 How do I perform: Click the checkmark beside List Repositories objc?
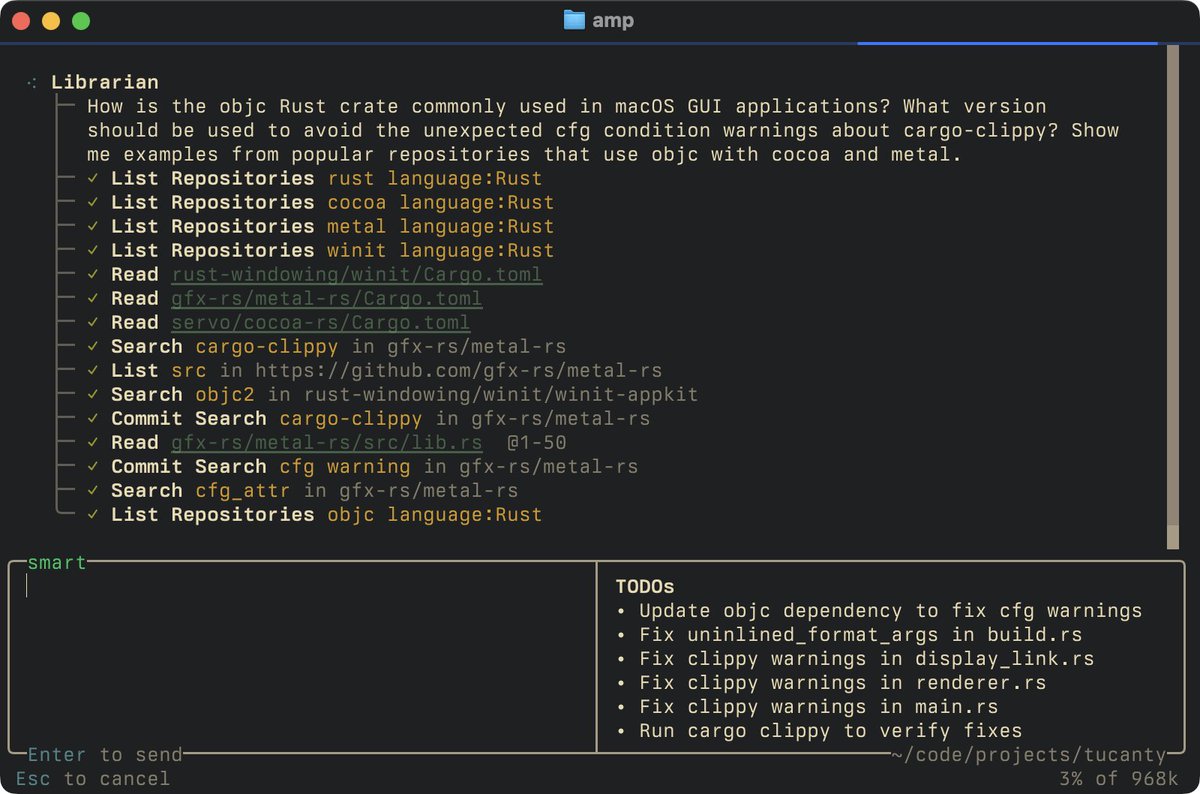point(93,515)
